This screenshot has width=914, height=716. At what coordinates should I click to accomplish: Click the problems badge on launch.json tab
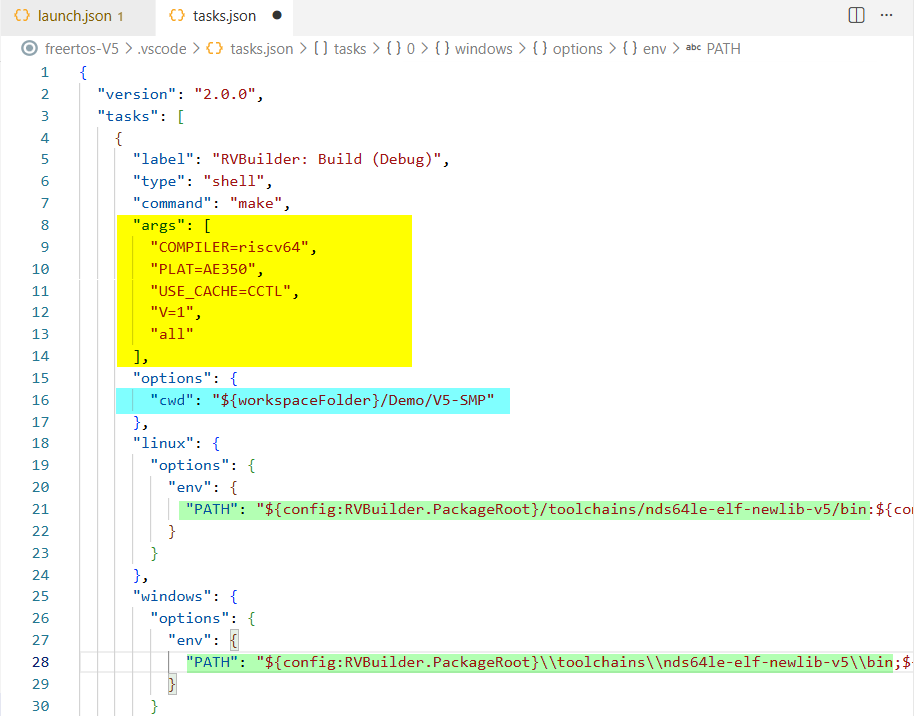point(120,16)
